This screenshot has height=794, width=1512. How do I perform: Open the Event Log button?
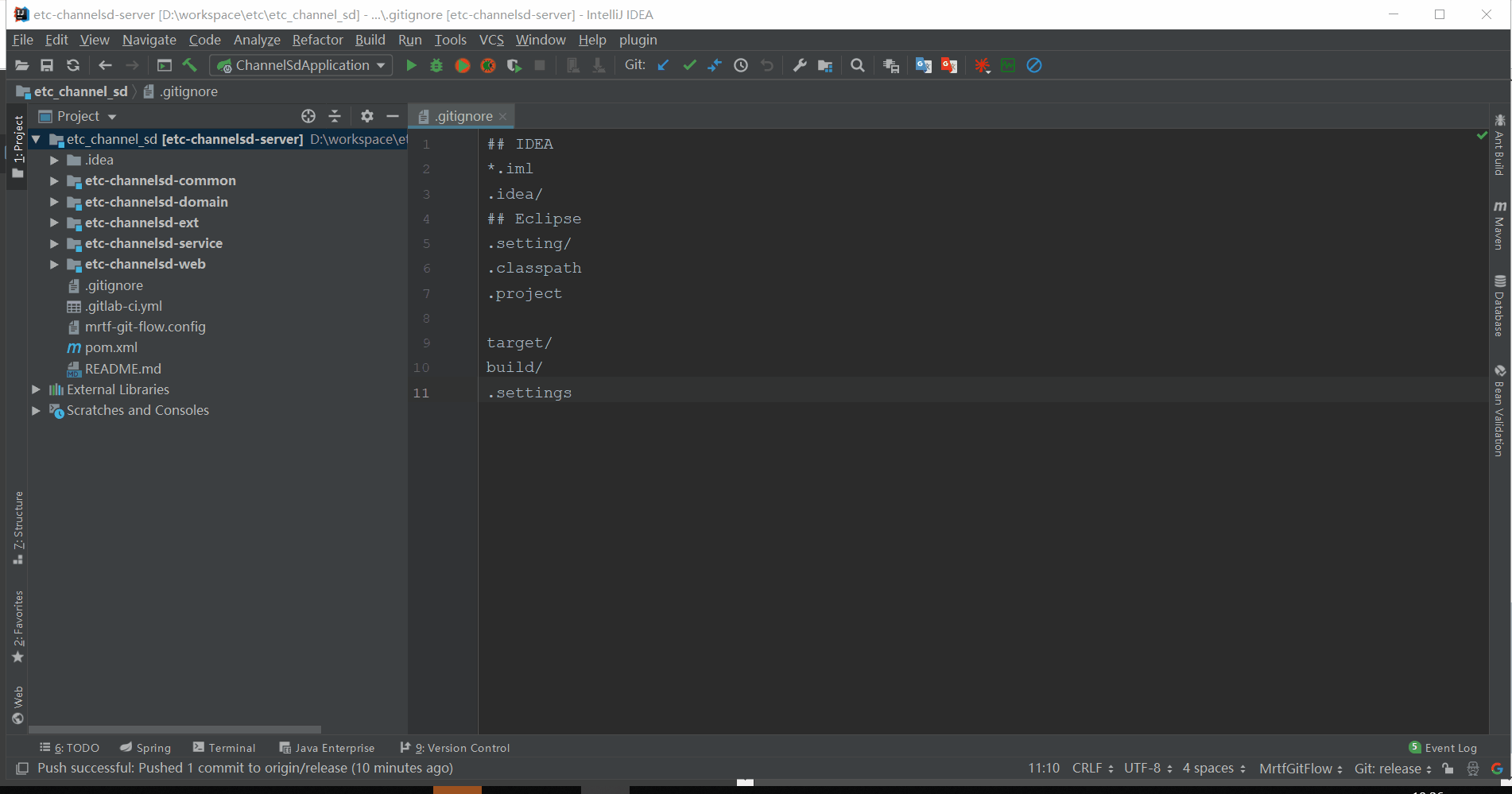tap(1443, 748)
